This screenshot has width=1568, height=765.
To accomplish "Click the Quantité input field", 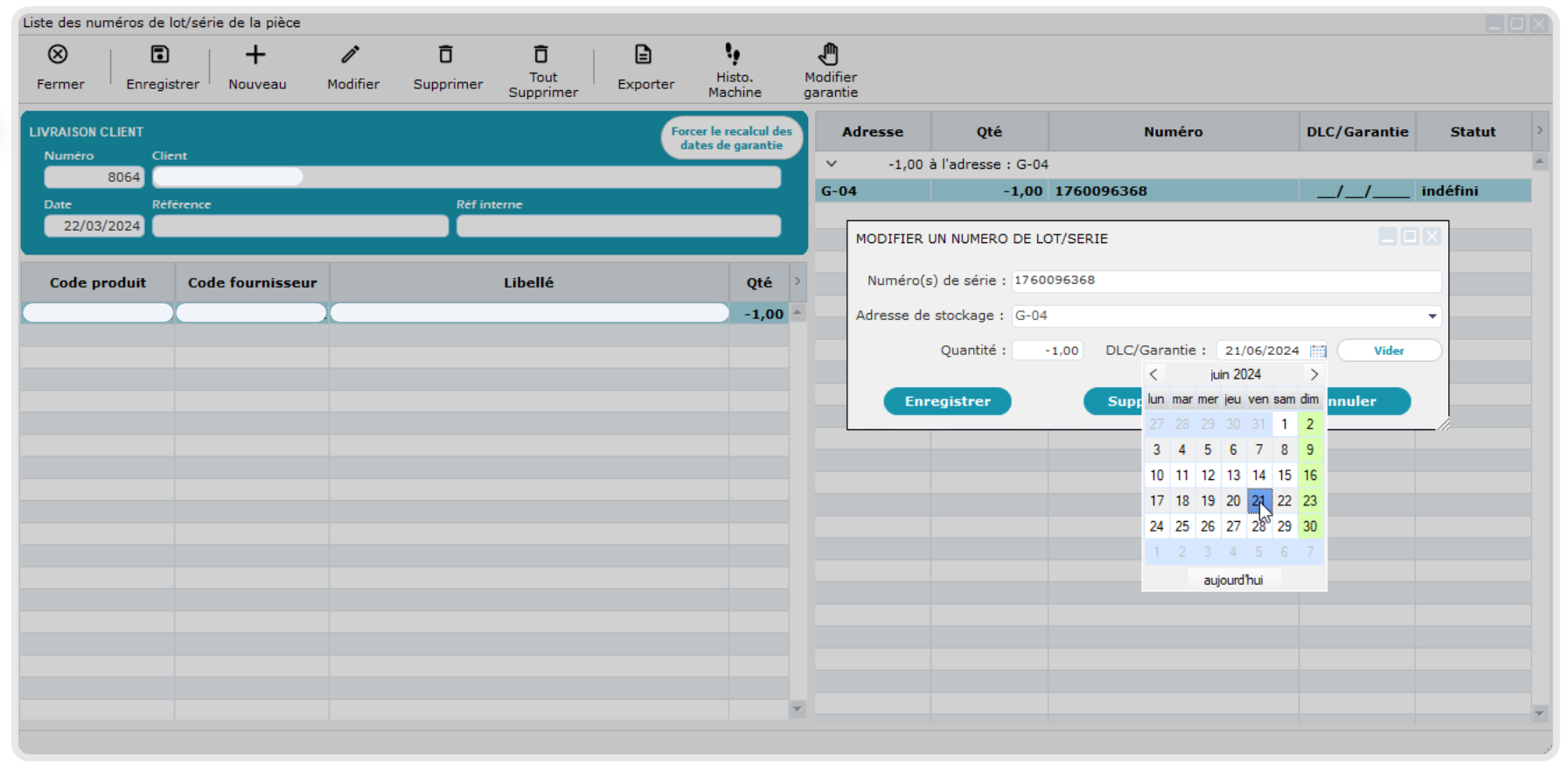I will [x=1048, y=351].
